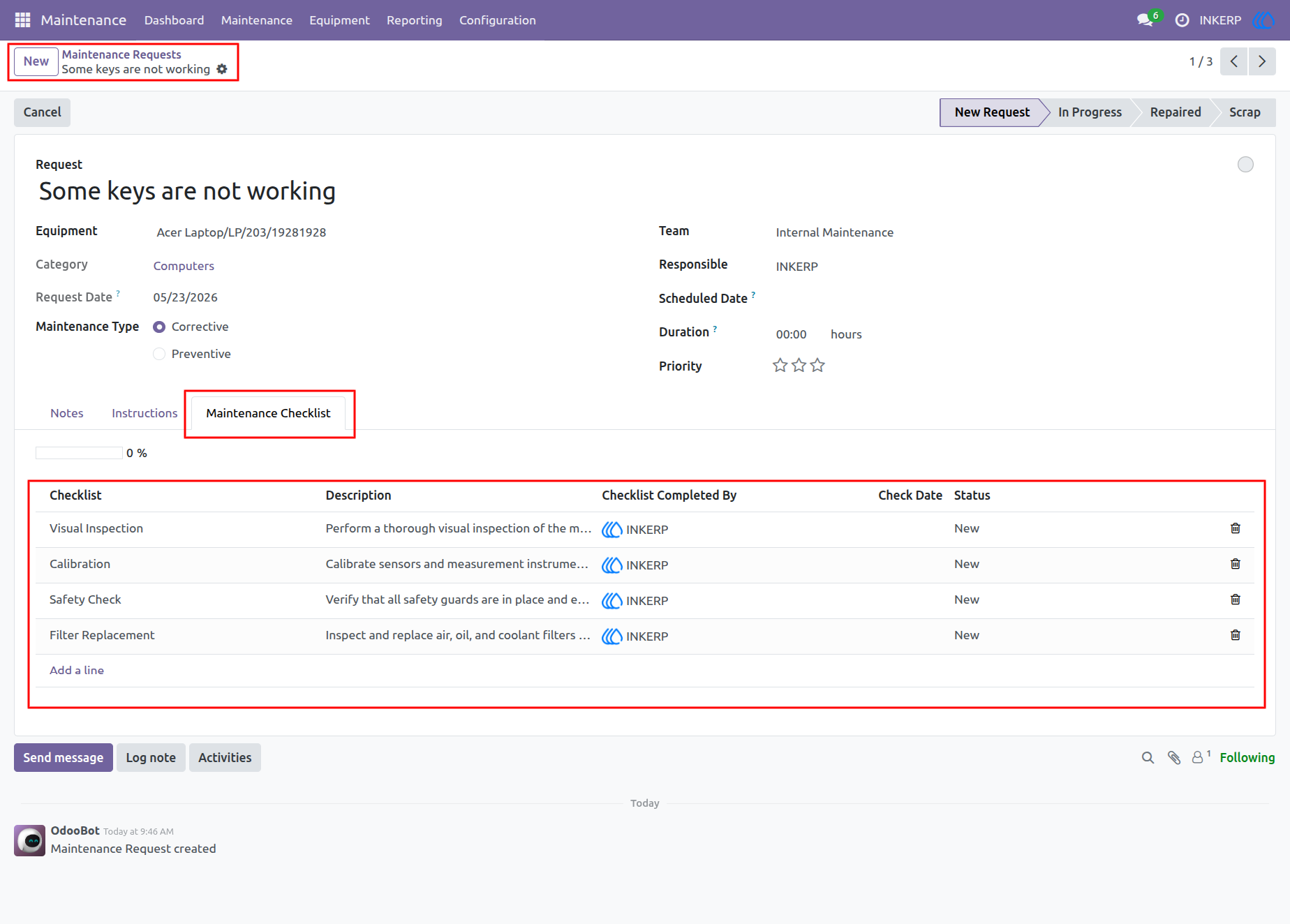This screenshot has width=1290, height=924.
Task: Select Corrective maintenance type
Action: tap(159, 327)
